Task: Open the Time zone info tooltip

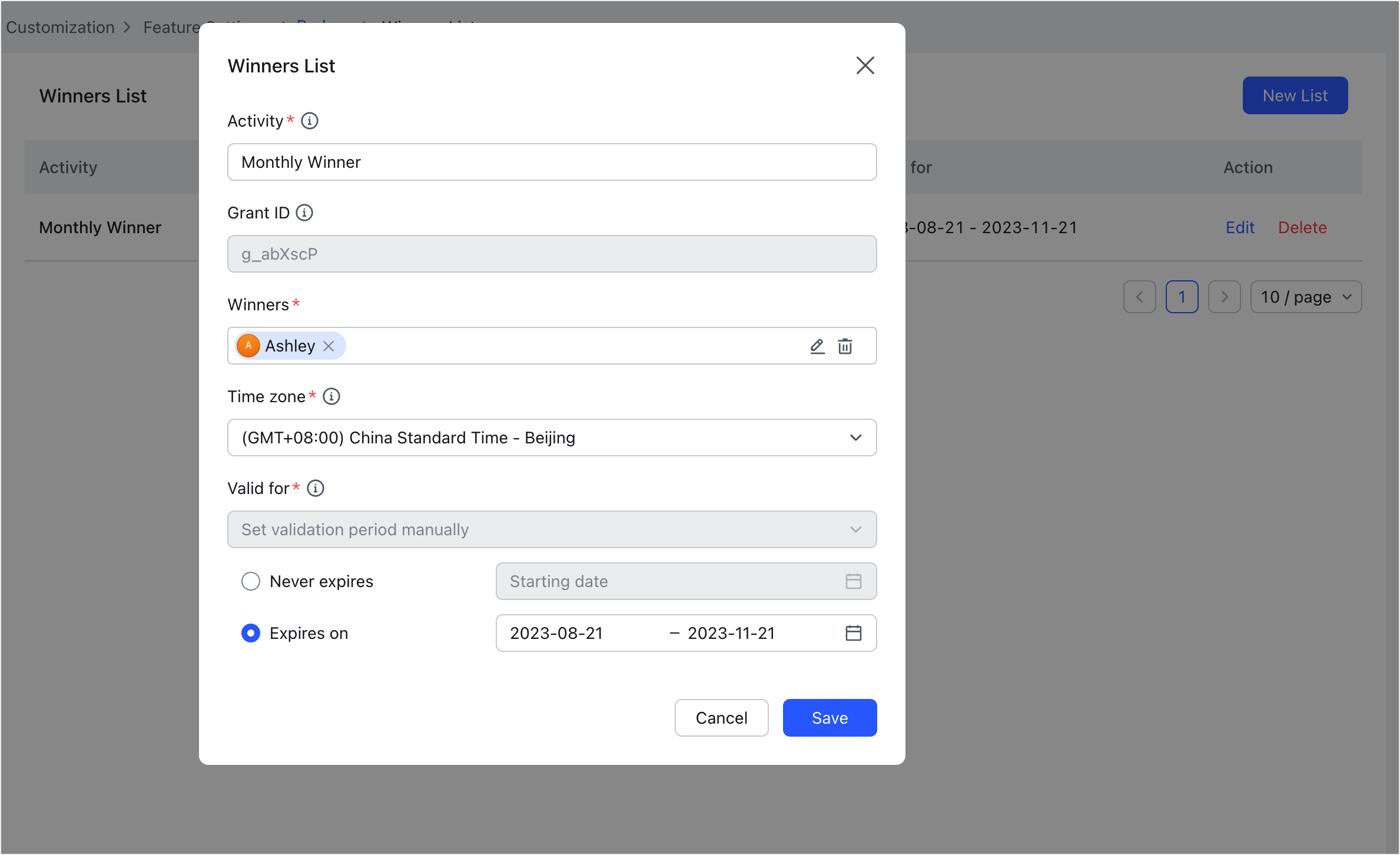Action: pos(331,396)
